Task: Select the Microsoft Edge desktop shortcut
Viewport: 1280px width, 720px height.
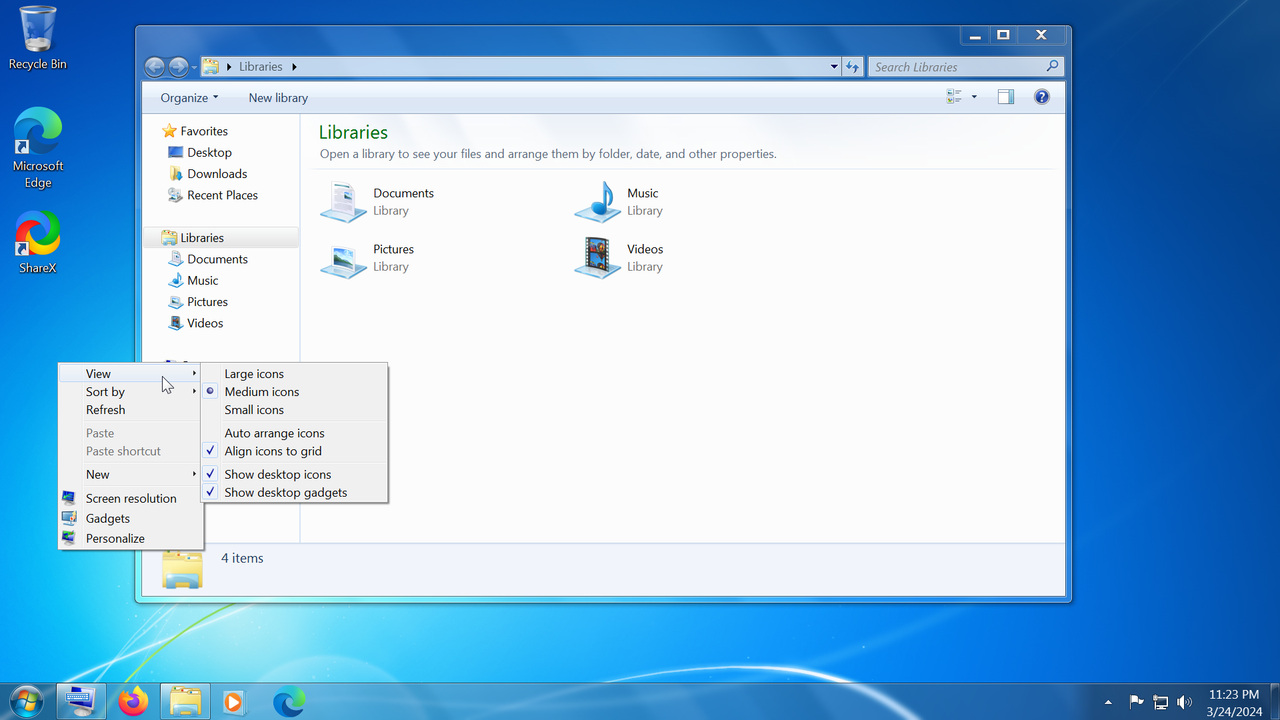Action: pos(38,147)
